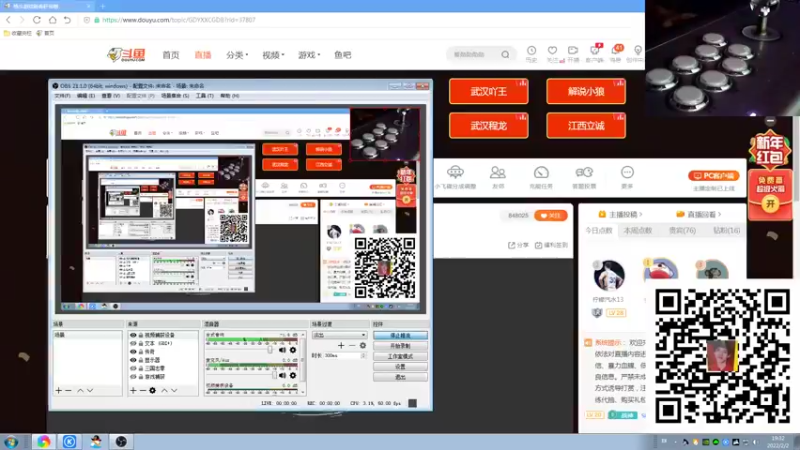The width and height of the screenshot is (800, 450).
Task: Toggle visibility of the 文本 (GDI+) source
Action: (133, 343)
